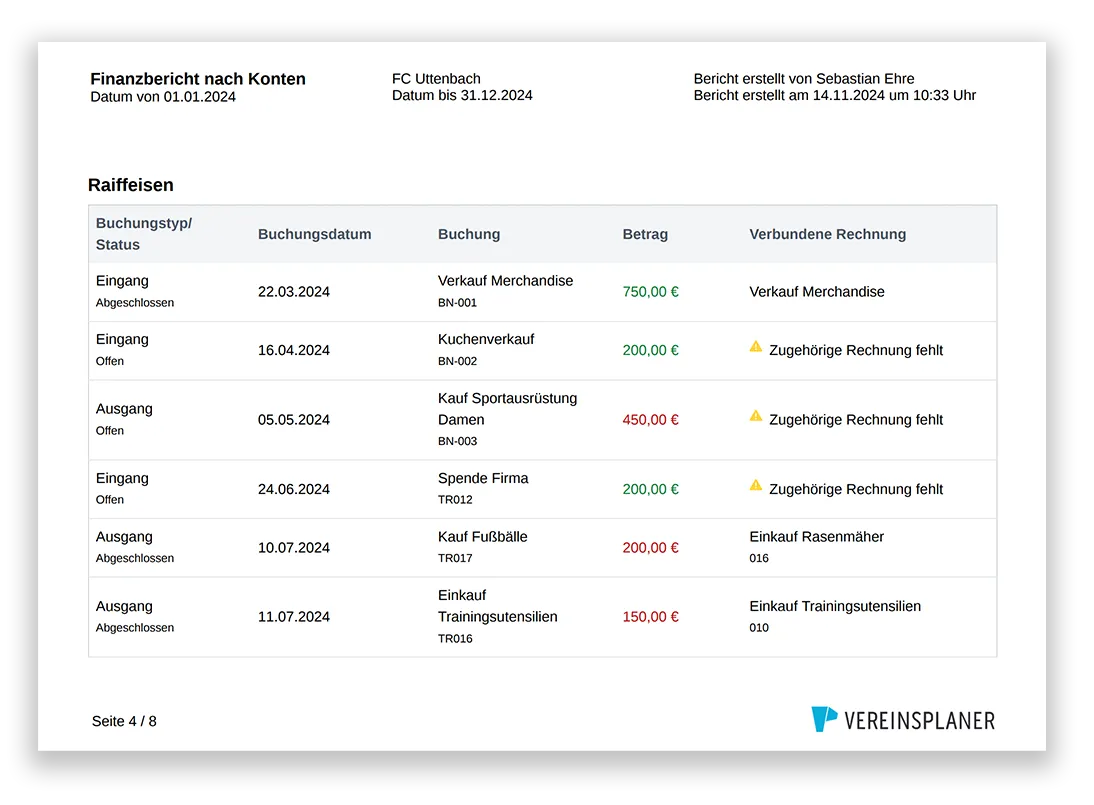The height and width of the screenshot is (805, 1094).
Task: Click the Verbundene Rechnung column header
Action: pos(827,234)
